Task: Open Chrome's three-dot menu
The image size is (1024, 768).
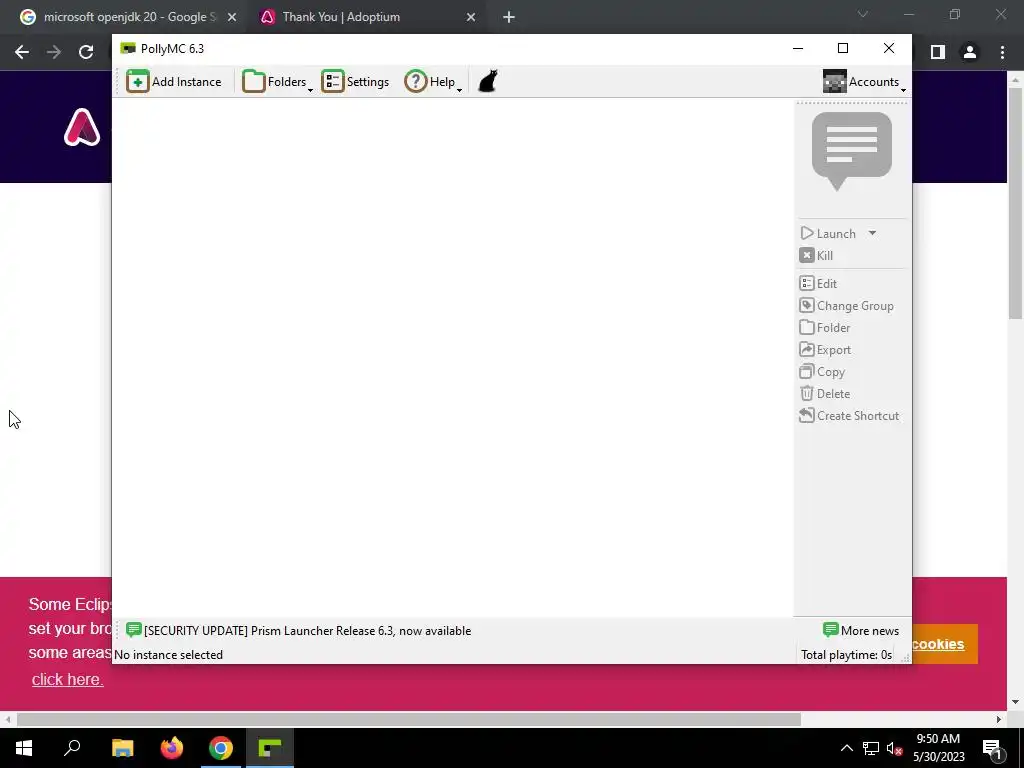Action: pos(1002,52)
